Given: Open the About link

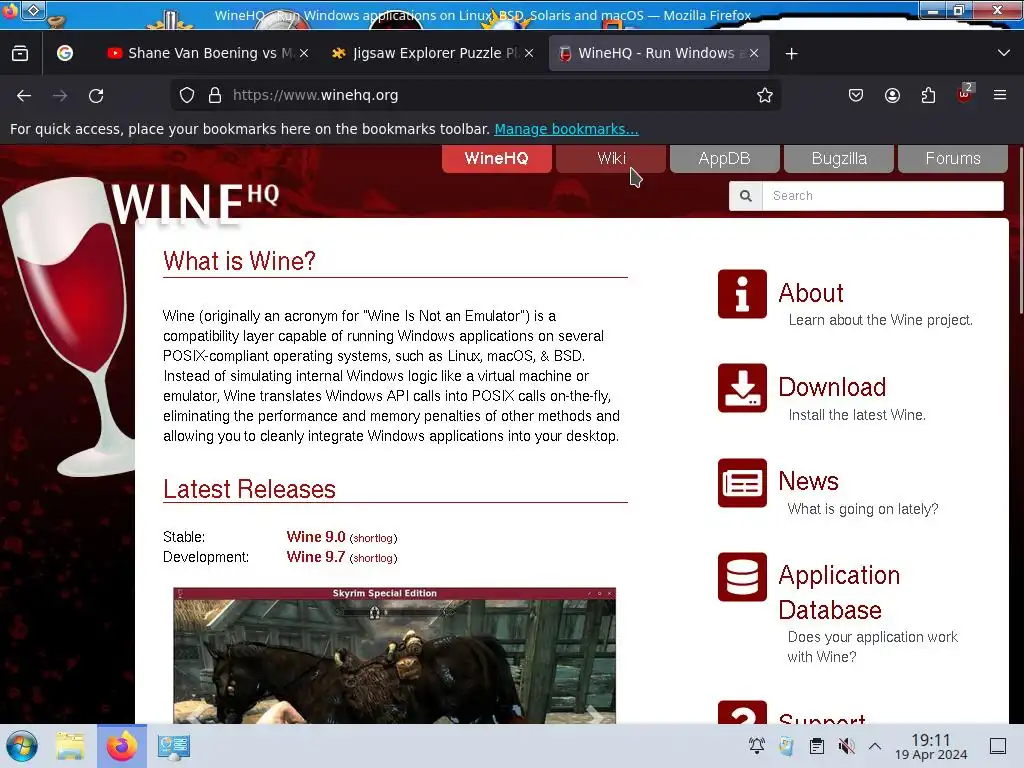Looking at the screenshot, I should (810, 293).
